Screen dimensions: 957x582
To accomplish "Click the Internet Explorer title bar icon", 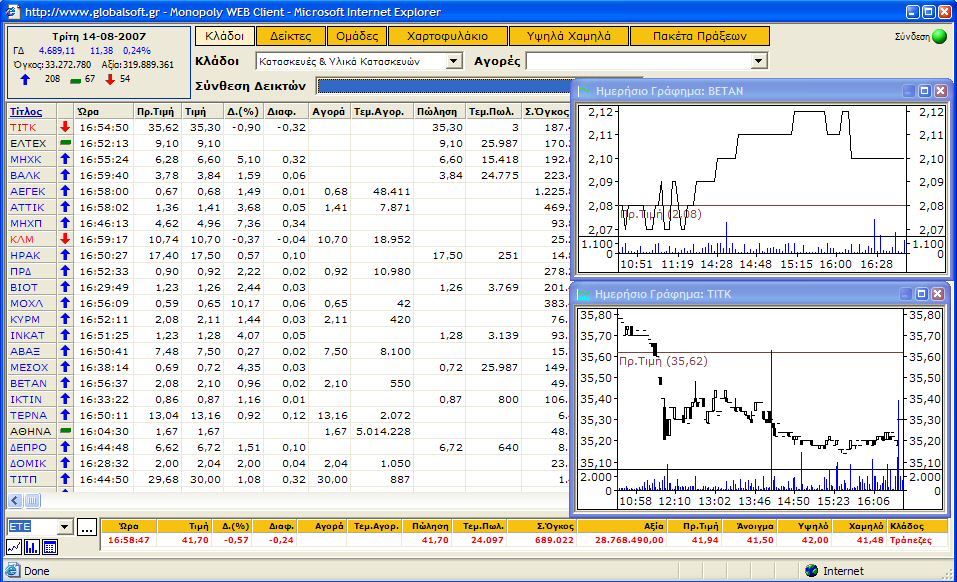I will pos(12,12).
